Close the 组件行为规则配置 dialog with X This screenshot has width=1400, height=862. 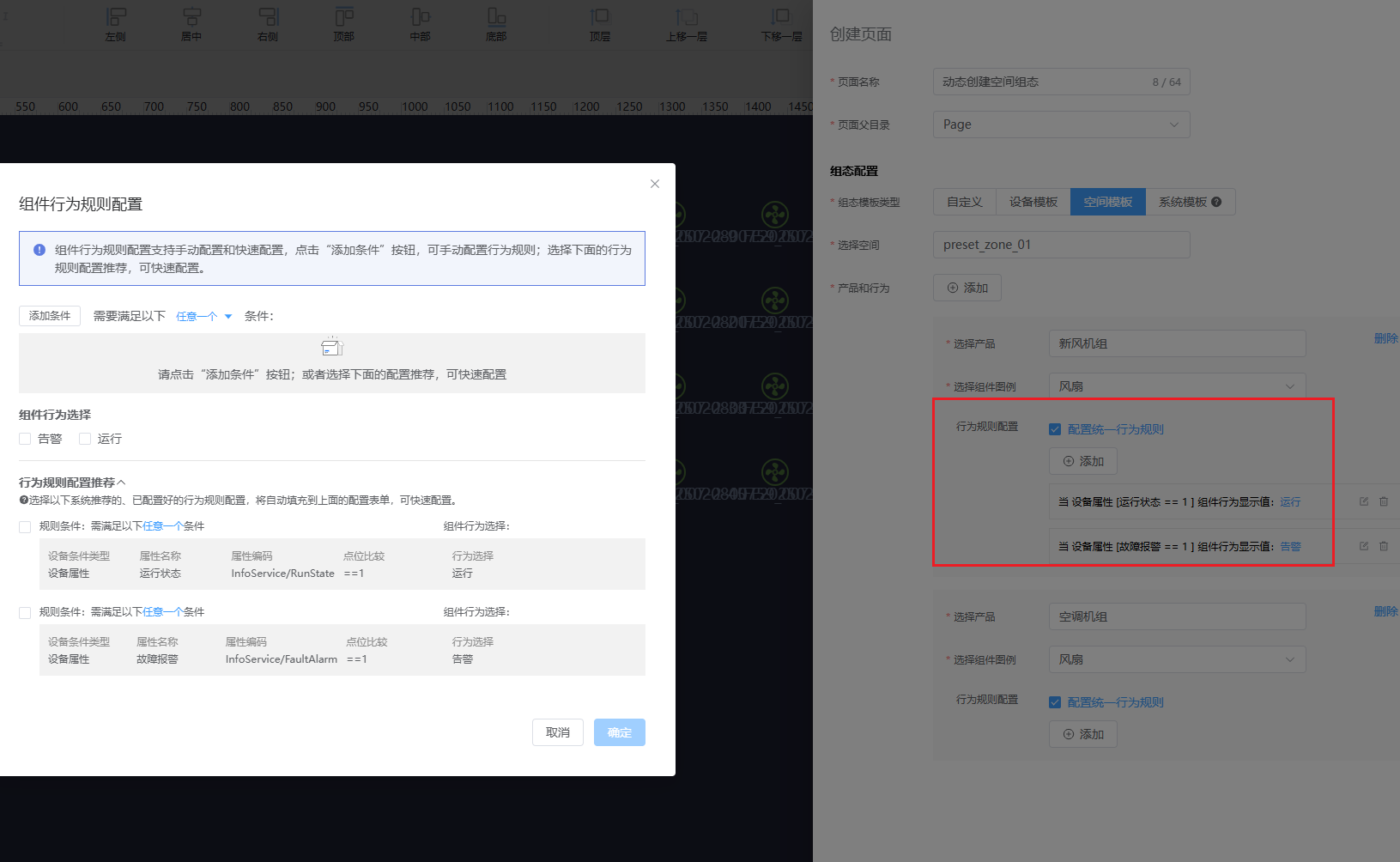click(x=655, y=184)
